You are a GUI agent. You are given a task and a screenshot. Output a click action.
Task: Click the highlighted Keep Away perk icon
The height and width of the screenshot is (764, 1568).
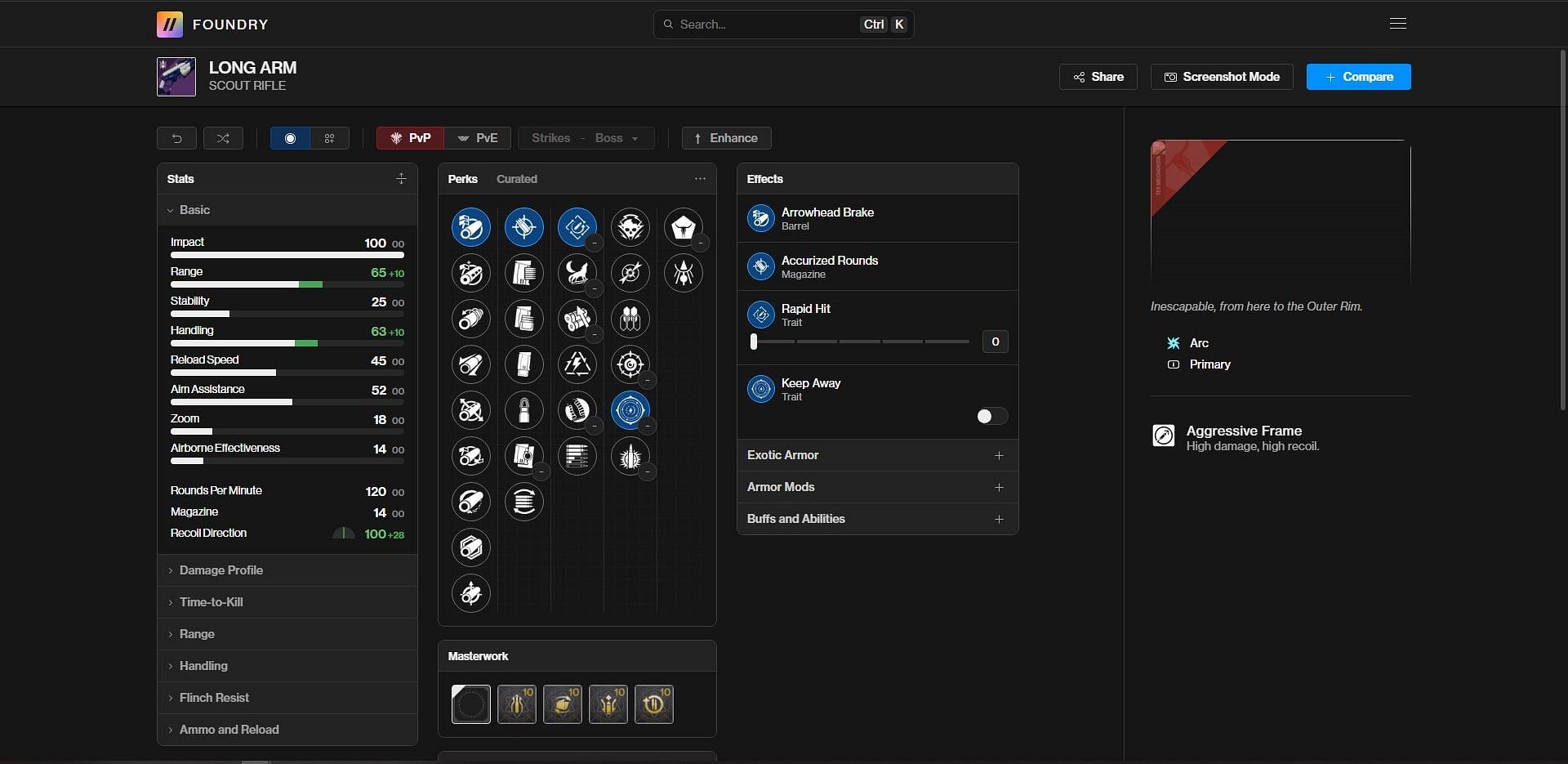pos(630,410)
